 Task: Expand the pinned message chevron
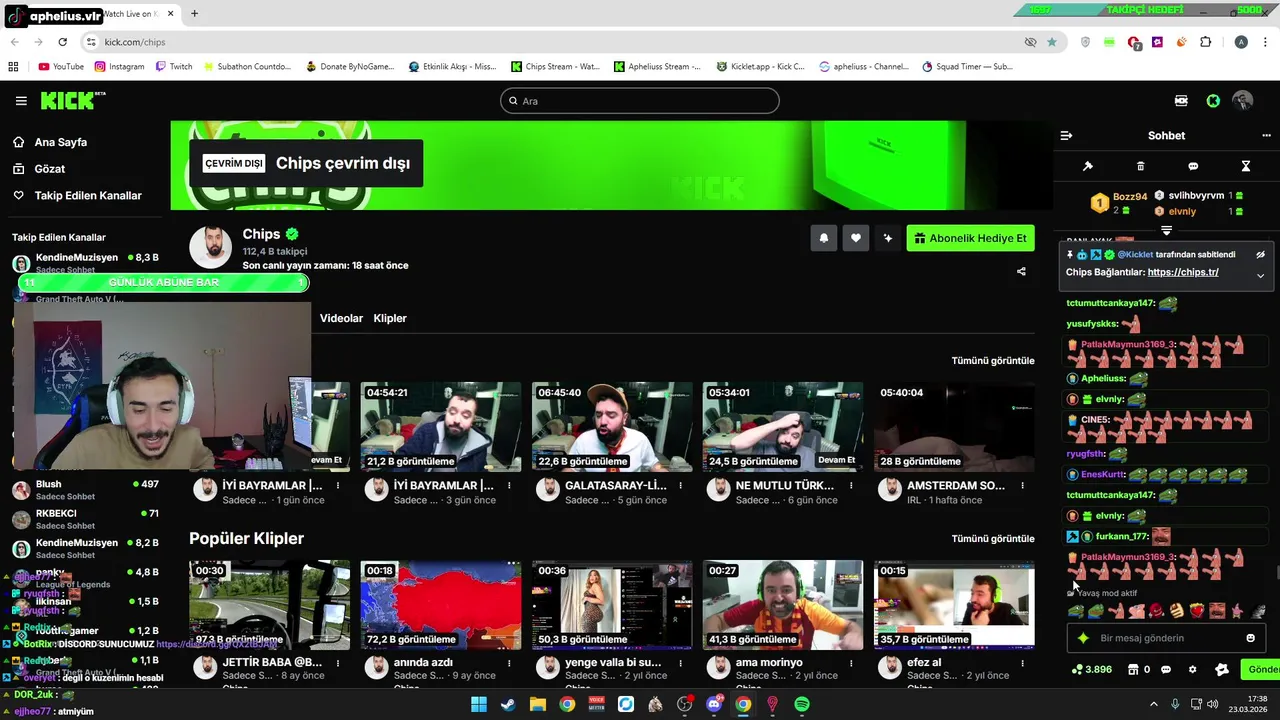[x=1261, y=275]
